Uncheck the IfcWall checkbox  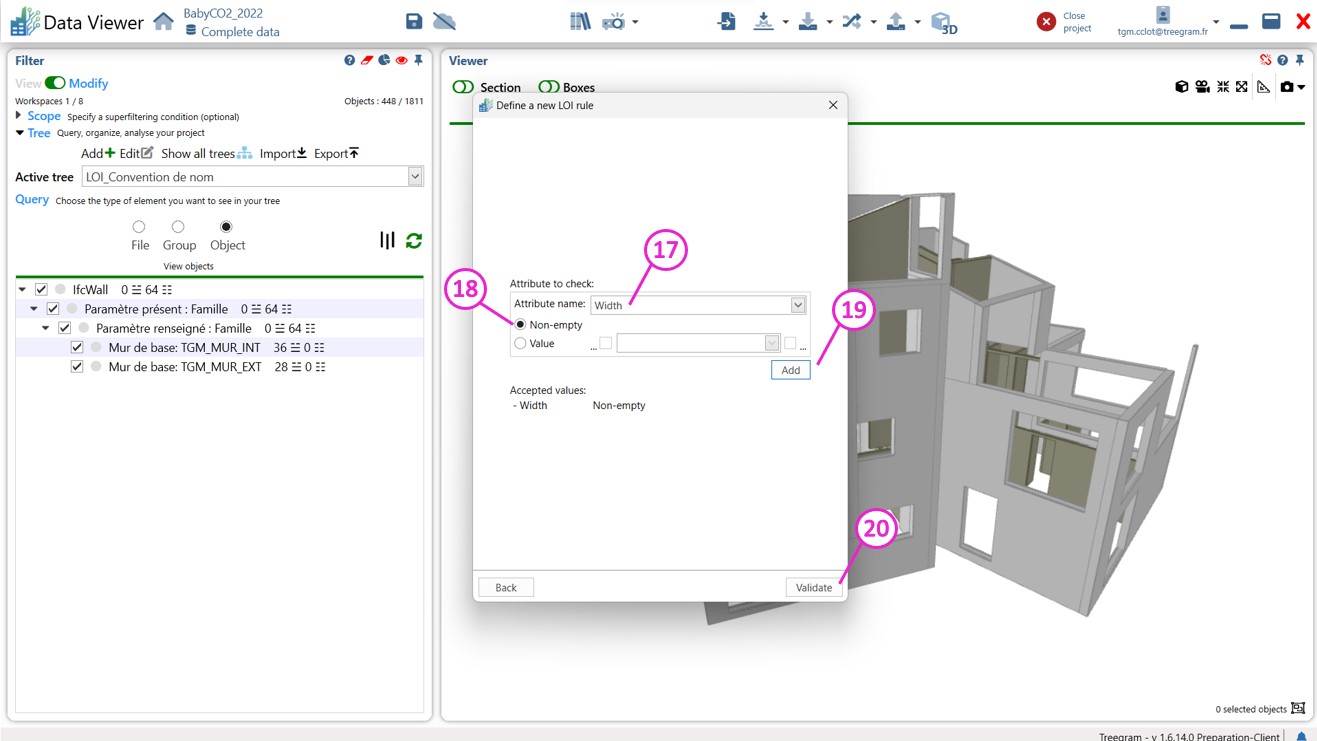click(x=41, y=290)
